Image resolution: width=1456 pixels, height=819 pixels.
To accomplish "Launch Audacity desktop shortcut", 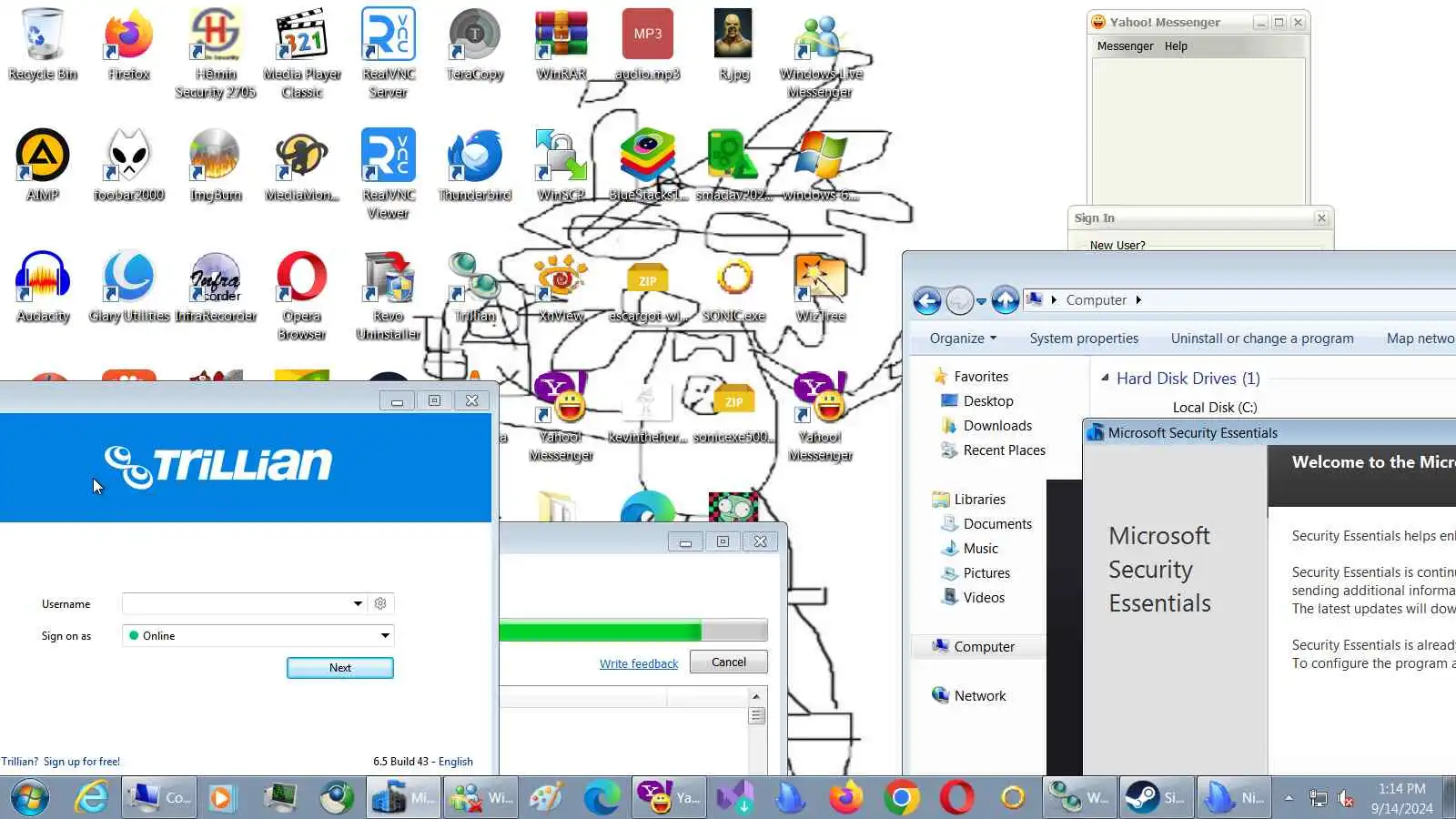I will click(x=42, y=286).
